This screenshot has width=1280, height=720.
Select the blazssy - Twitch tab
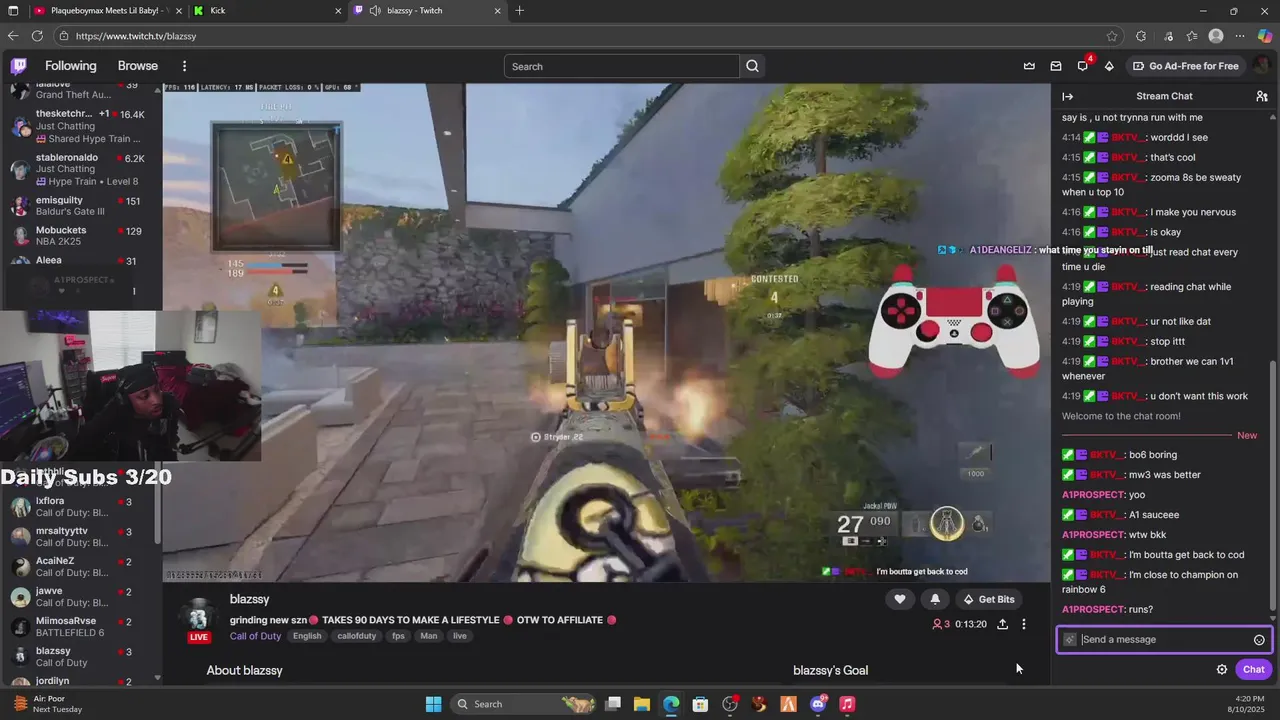pos(428,11)
